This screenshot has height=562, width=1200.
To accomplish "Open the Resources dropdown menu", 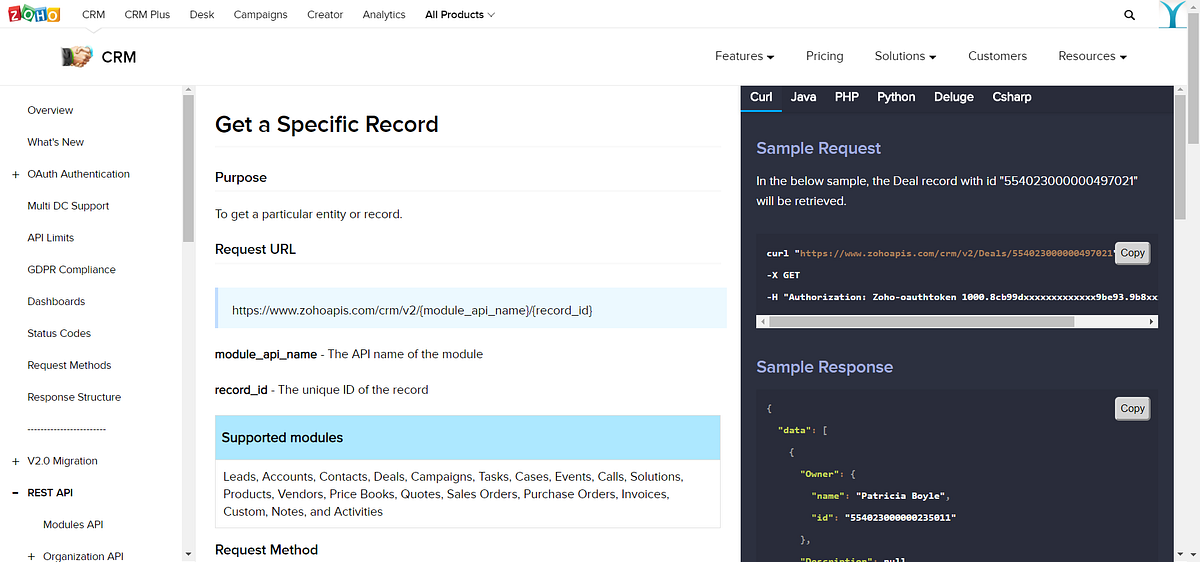I will tap(1093, 56).
